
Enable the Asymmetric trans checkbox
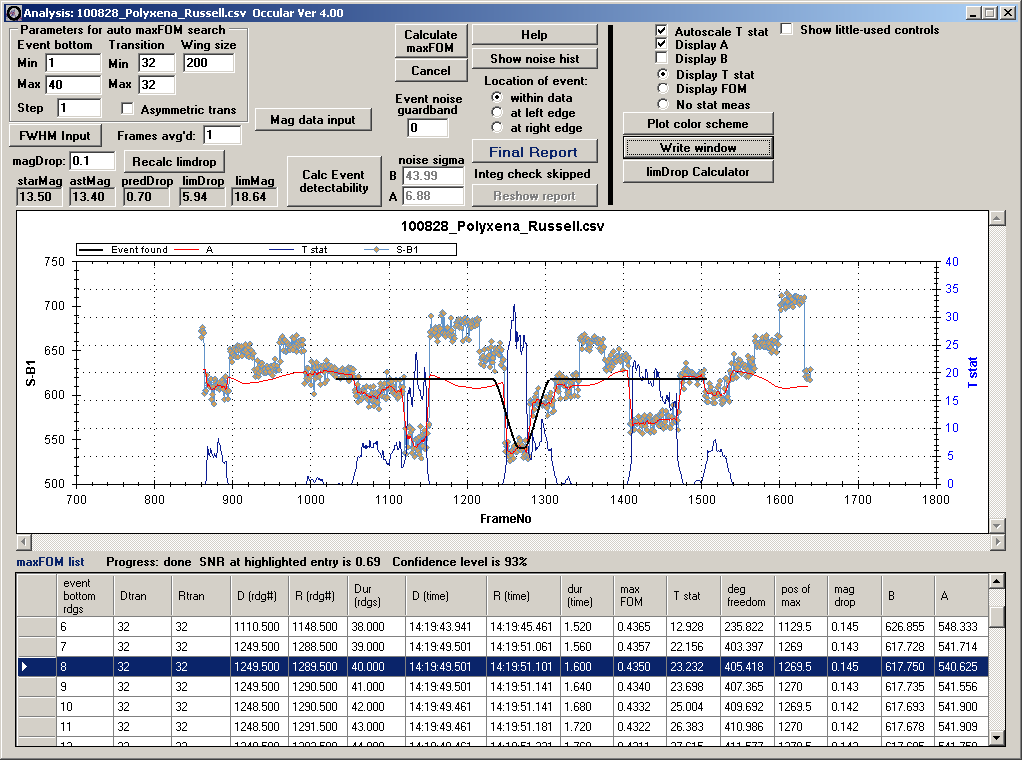coord(127,109)
